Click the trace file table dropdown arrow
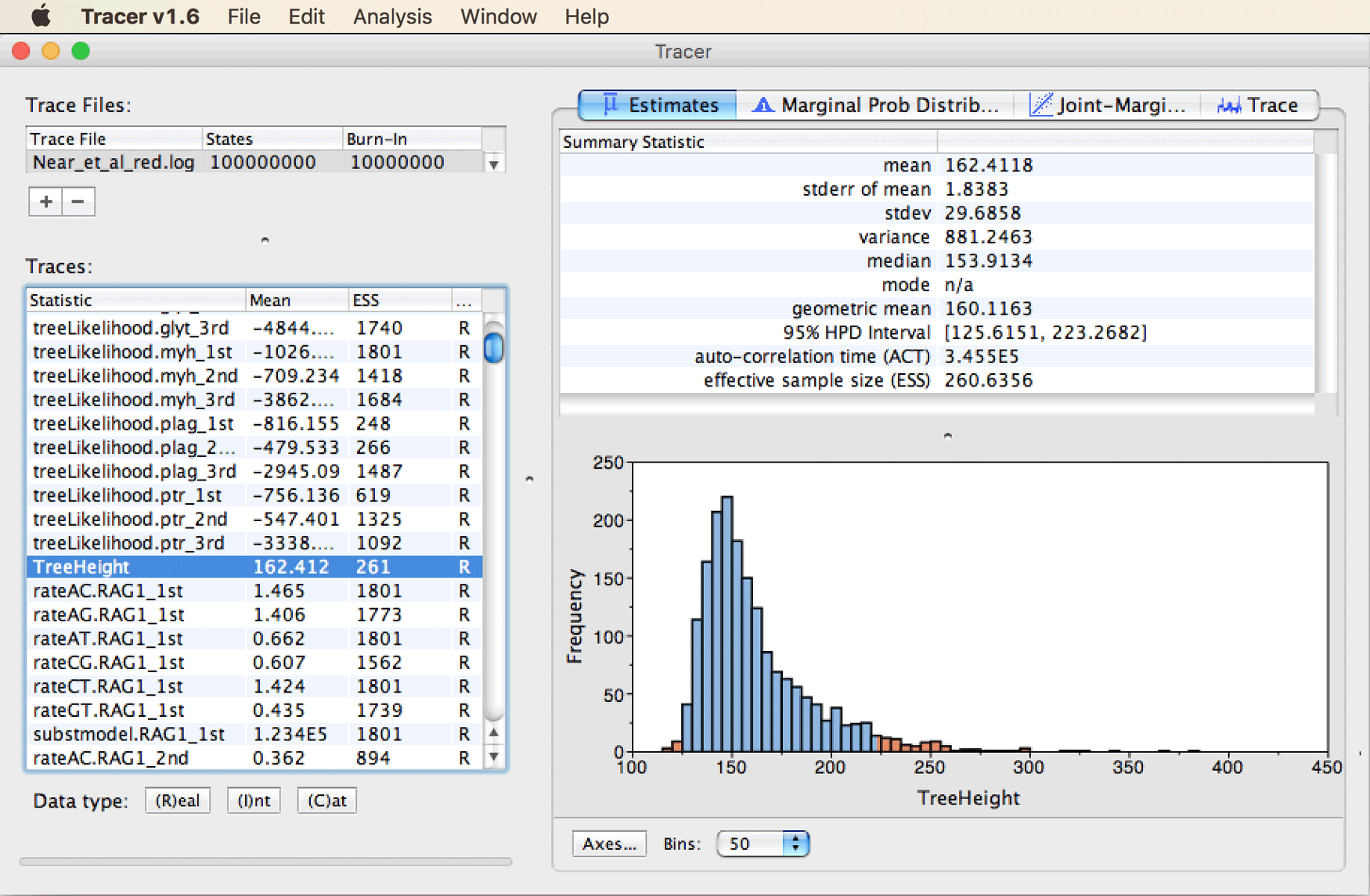 [x=494, y=164]
